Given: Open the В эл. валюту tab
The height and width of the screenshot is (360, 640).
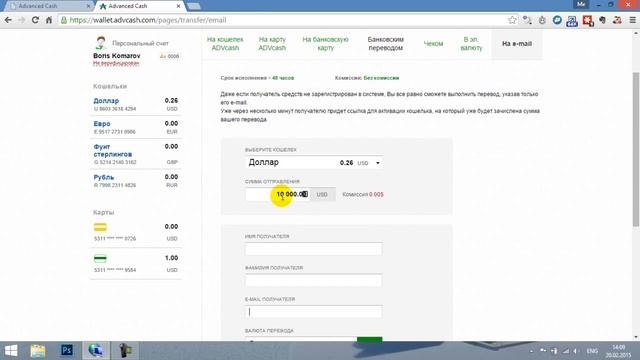Looking at the screenshot, I should point(471,44).
